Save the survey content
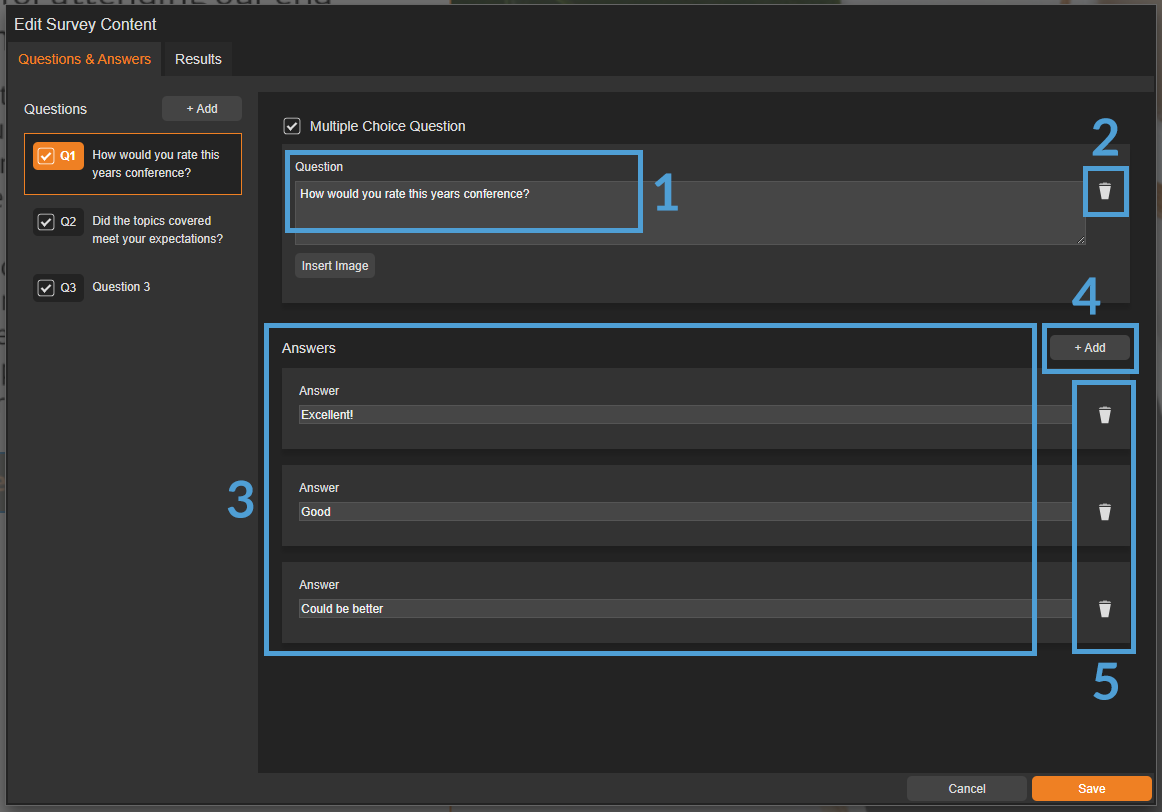 point(1091,789)
